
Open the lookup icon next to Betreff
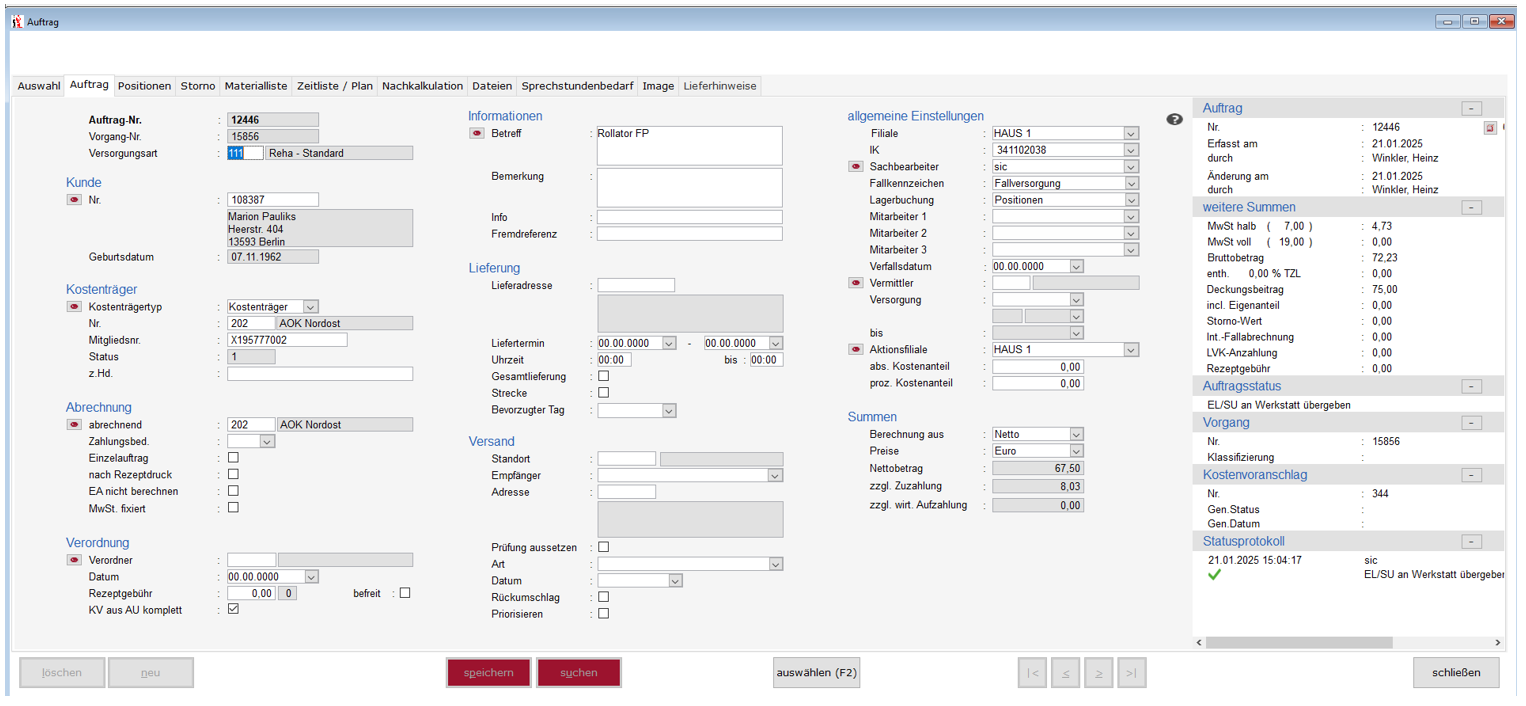[x=477, y=133]
